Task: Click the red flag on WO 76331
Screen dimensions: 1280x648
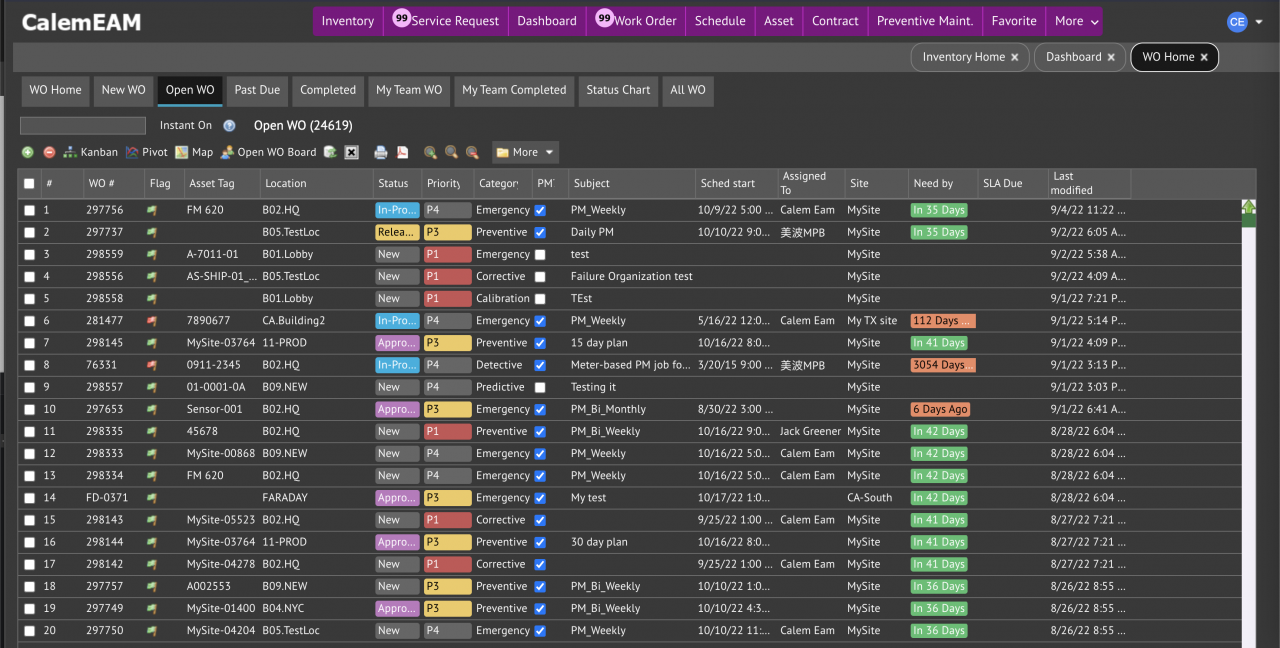Action: coord(153,365)
